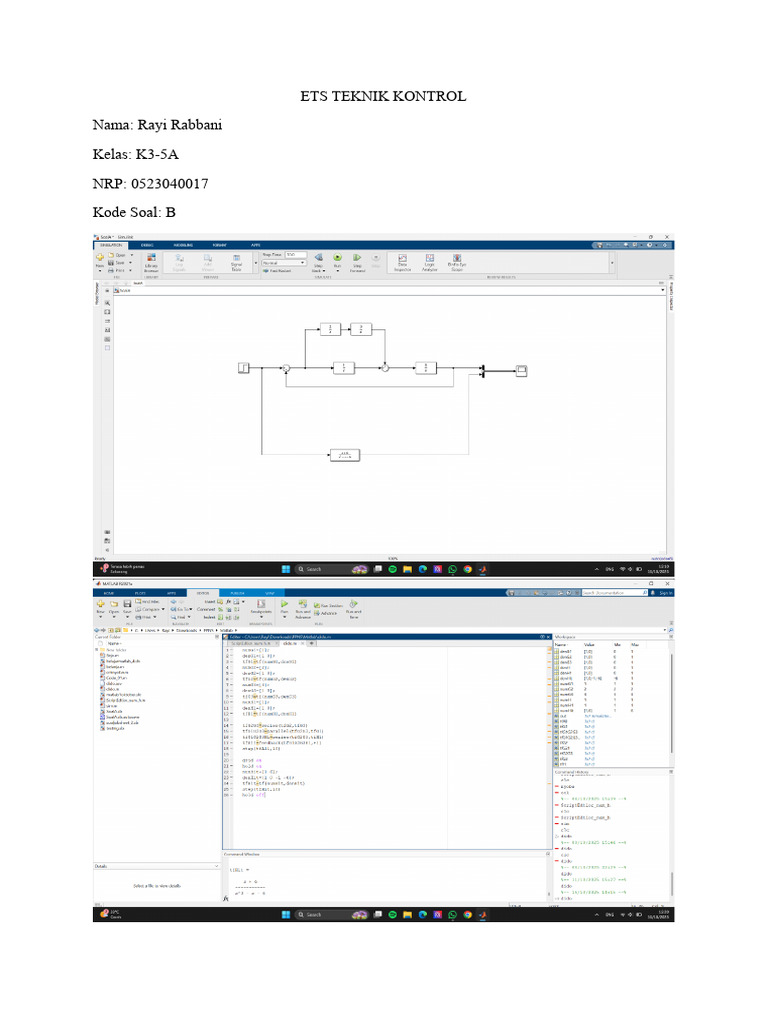The image size is (768, 1024).
Task: Switch to EDITOR tab in MATLAB
Action: click(203, 593)
